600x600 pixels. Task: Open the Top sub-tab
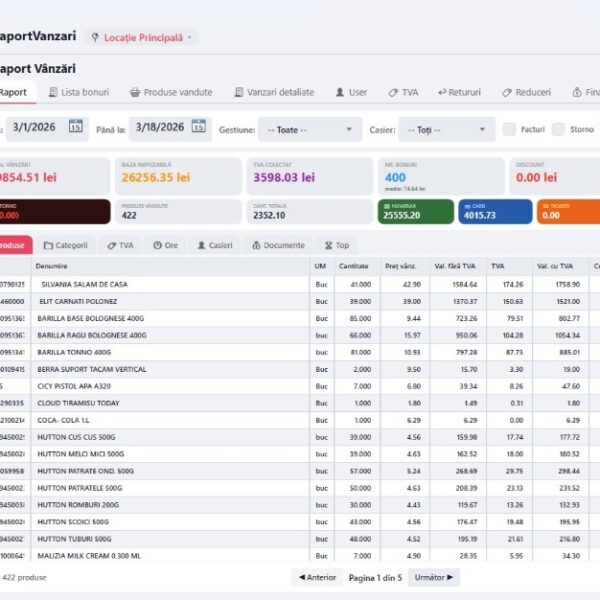337,245
